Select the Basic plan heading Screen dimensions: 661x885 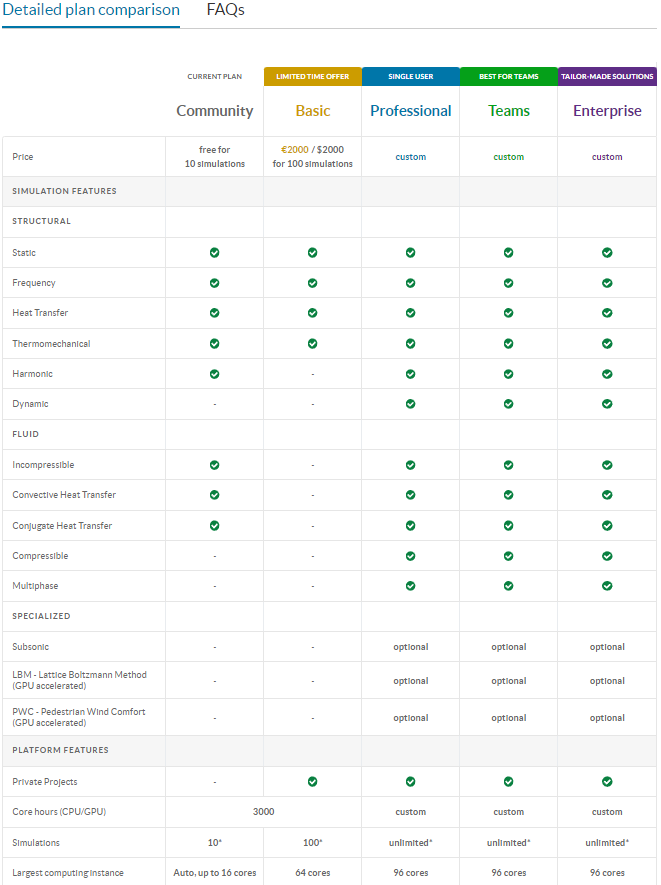click(x=313, y=111)
